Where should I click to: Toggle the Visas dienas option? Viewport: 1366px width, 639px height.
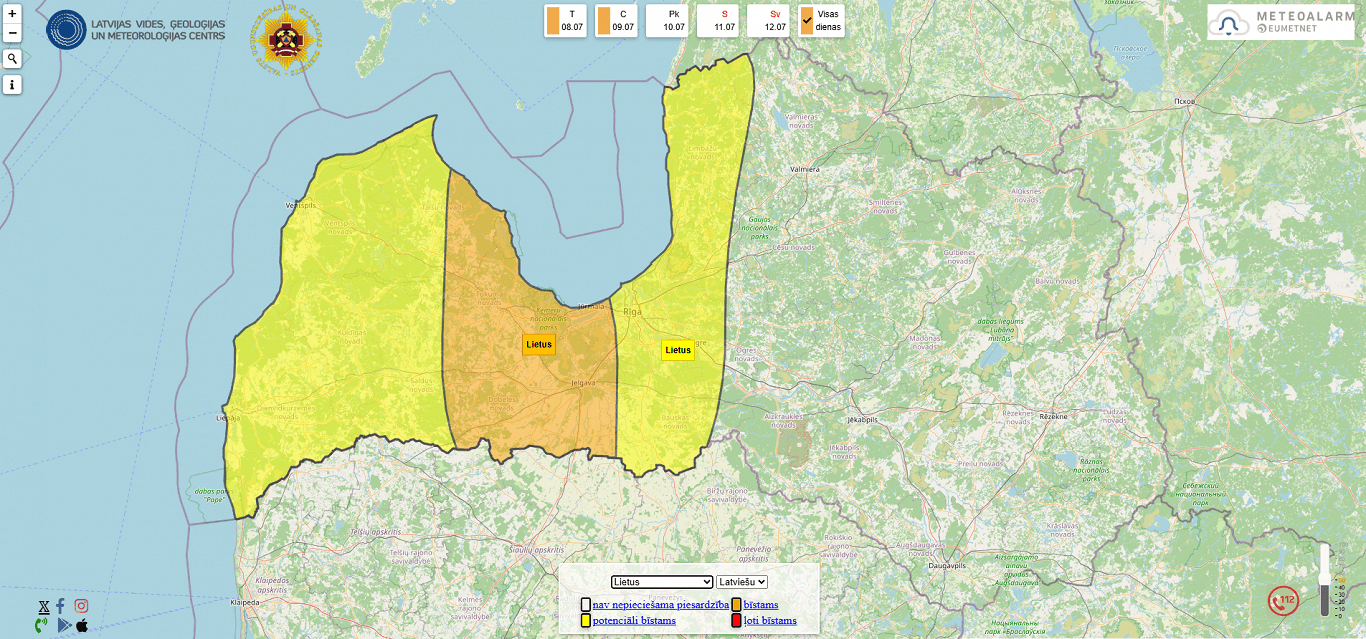tap(821, 21)
